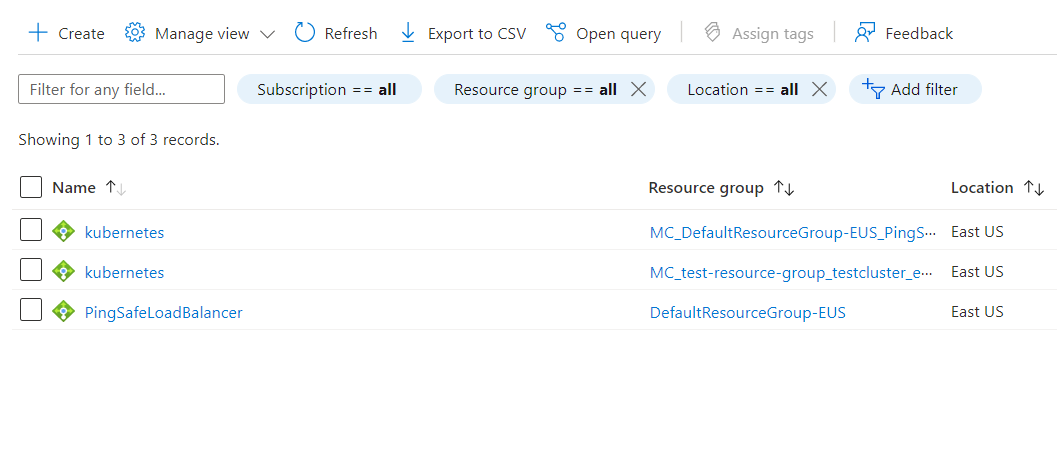Image resolution: width=1057 pixels, height=468 pixels.
Task: Open the DefaultResourceGroup-EUS resource group link
Action: point(747,312)
